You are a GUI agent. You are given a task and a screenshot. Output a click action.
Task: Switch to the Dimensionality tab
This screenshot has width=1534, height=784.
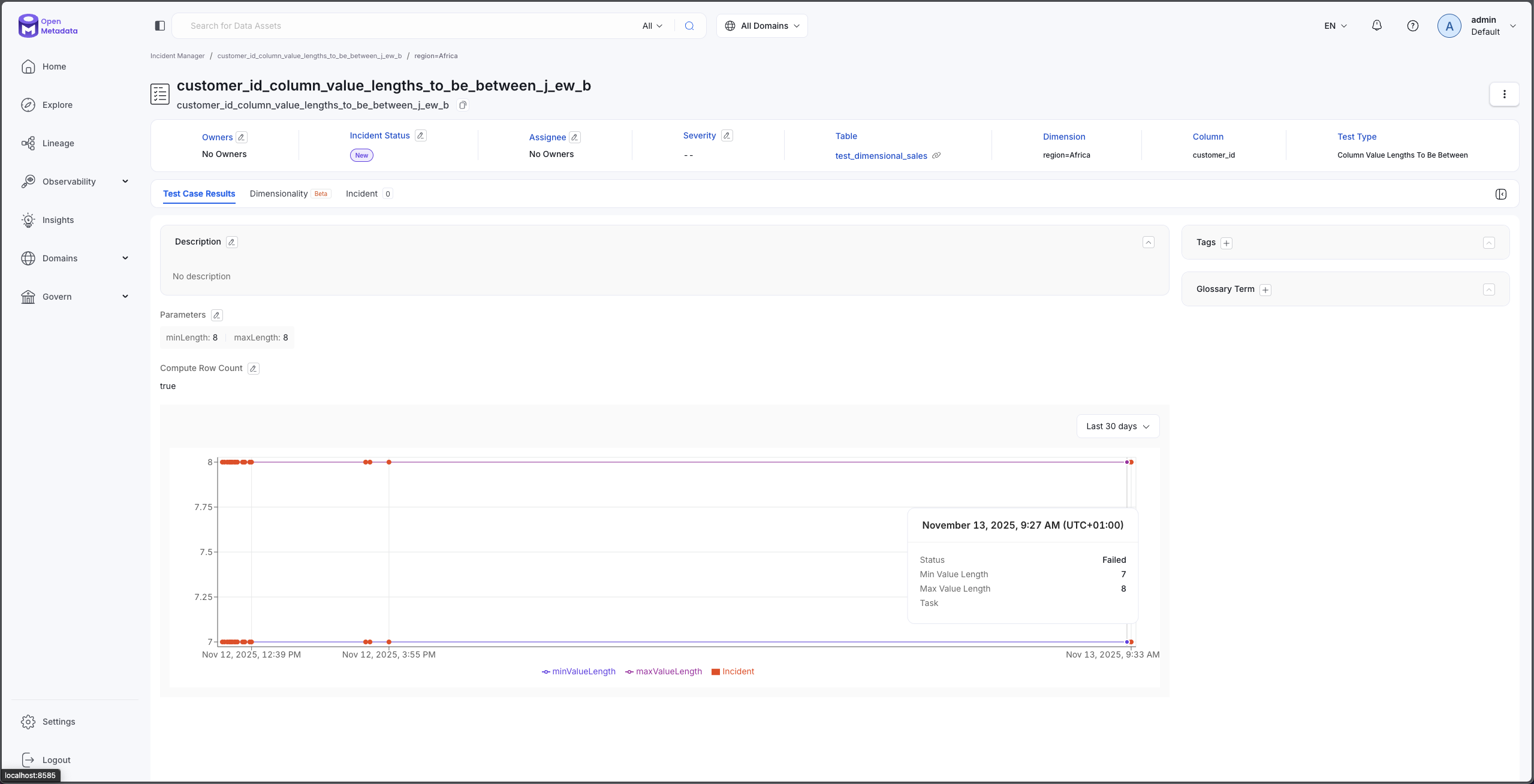coord(279,194)
